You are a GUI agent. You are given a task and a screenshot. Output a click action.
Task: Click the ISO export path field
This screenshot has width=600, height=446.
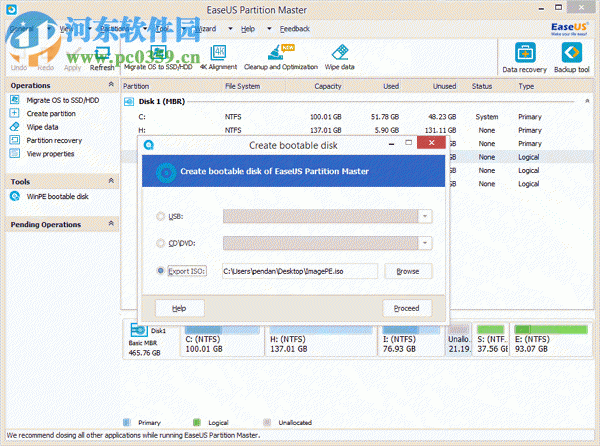(300, 271)
